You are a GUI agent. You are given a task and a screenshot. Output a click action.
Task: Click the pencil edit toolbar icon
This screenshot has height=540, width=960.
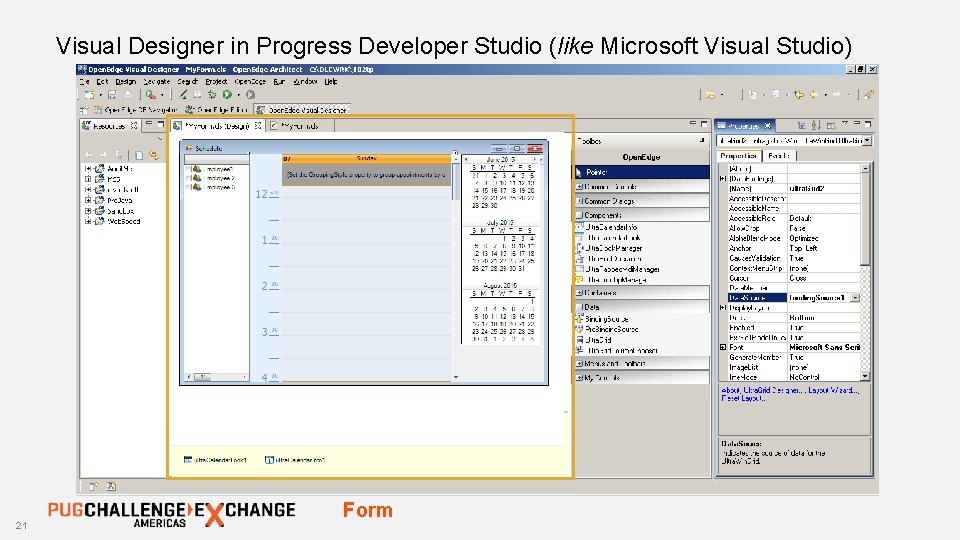point(183,95)
